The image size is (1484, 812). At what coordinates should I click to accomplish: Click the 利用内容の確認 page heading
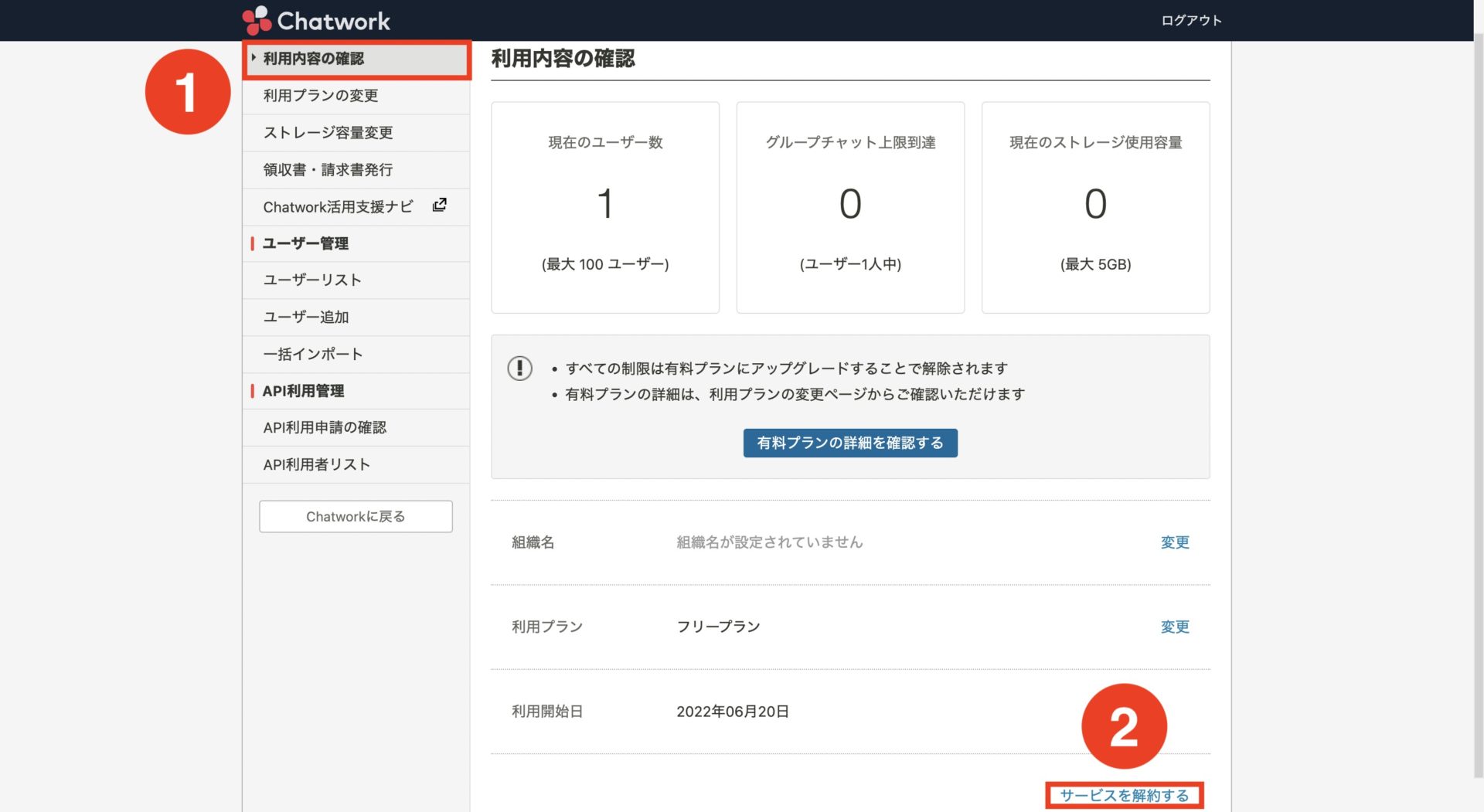[x=563, y=59]
